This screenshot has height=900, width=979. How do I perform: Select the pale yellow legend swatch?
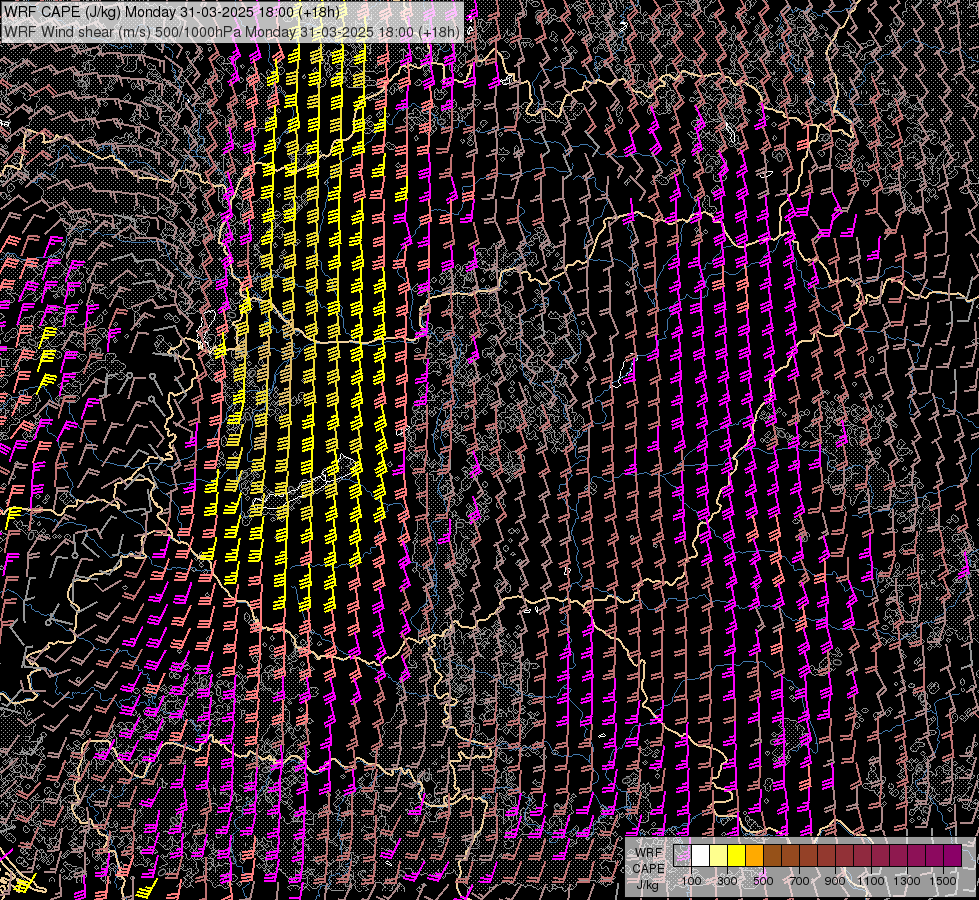(x=719, y=855)
